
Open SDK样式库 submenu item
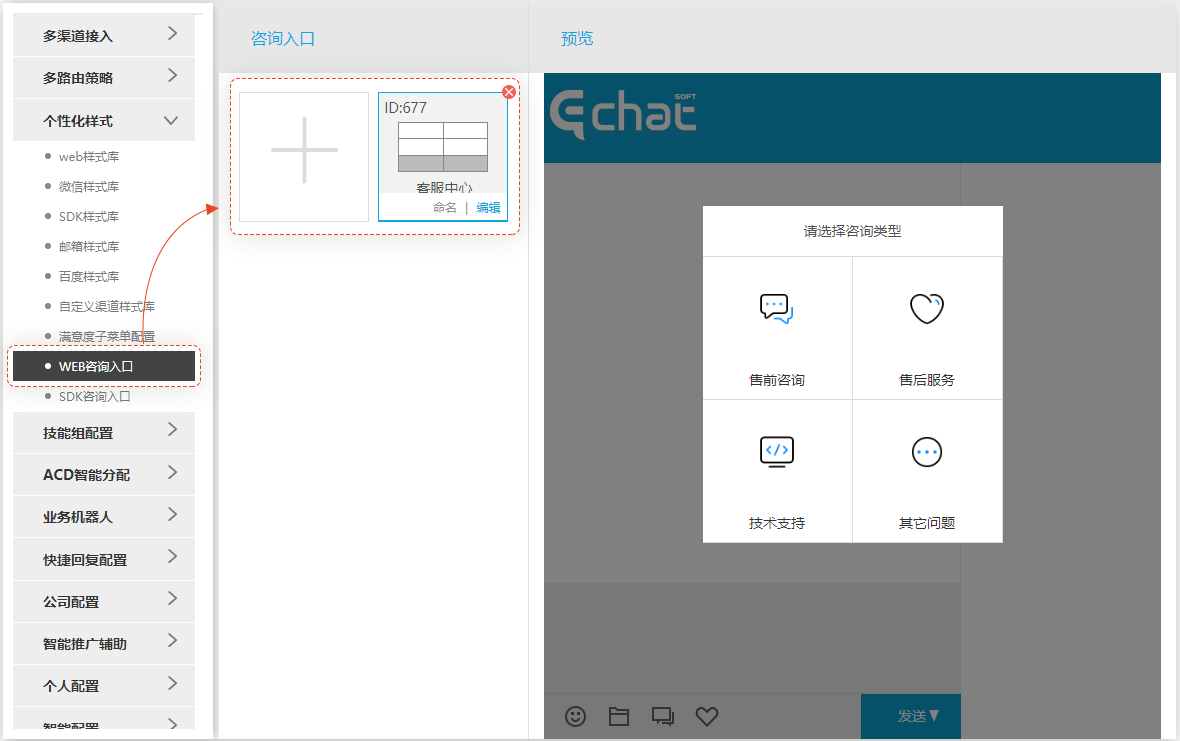click(x=89, y=217)
